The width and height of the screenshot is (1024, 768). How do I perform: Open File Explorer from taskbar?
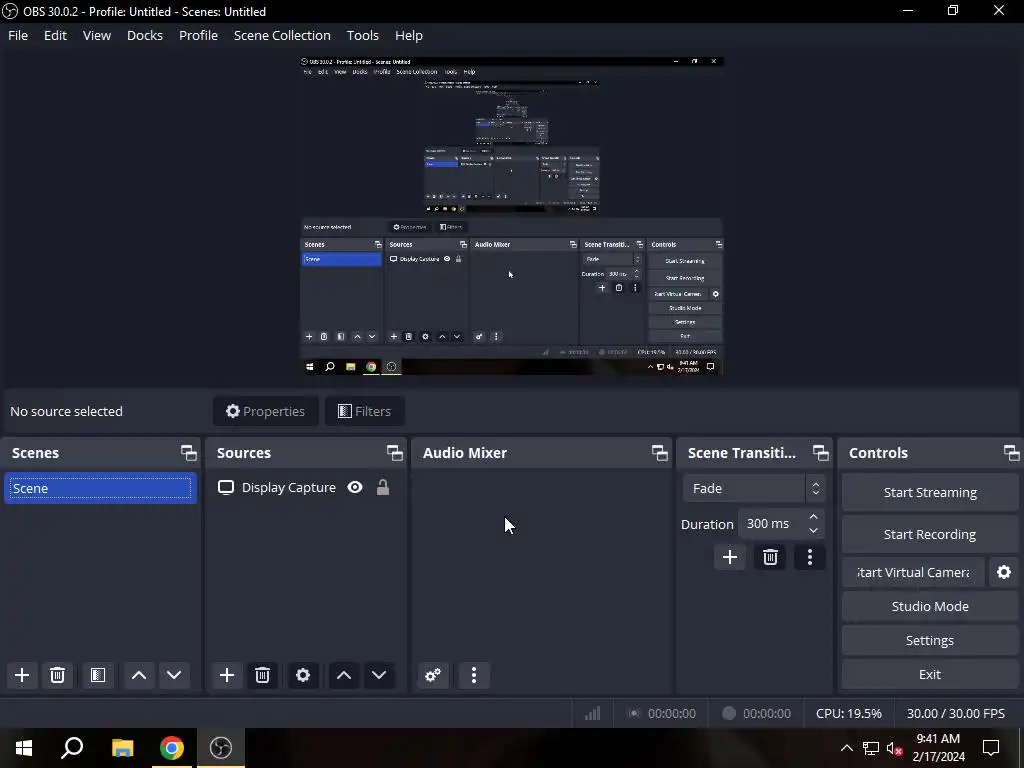(122, 748)
